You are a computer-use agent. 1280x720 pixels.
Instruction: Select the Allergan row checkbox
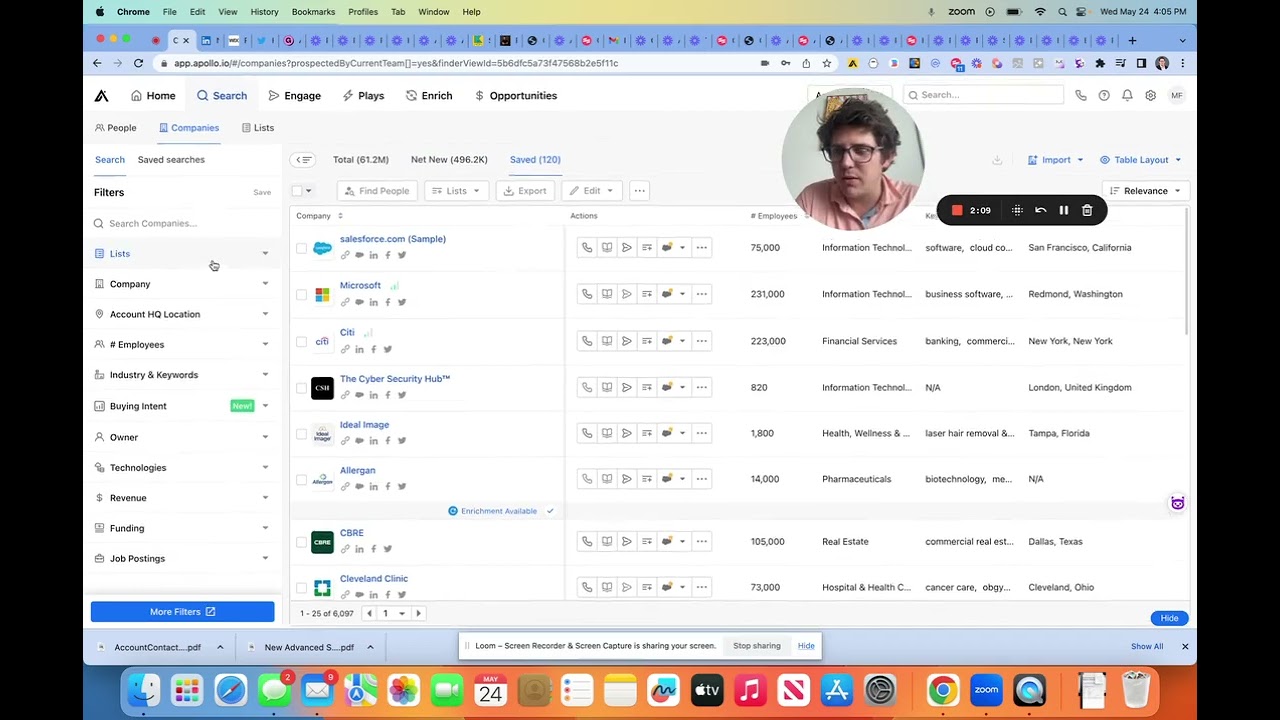[301, 479]
